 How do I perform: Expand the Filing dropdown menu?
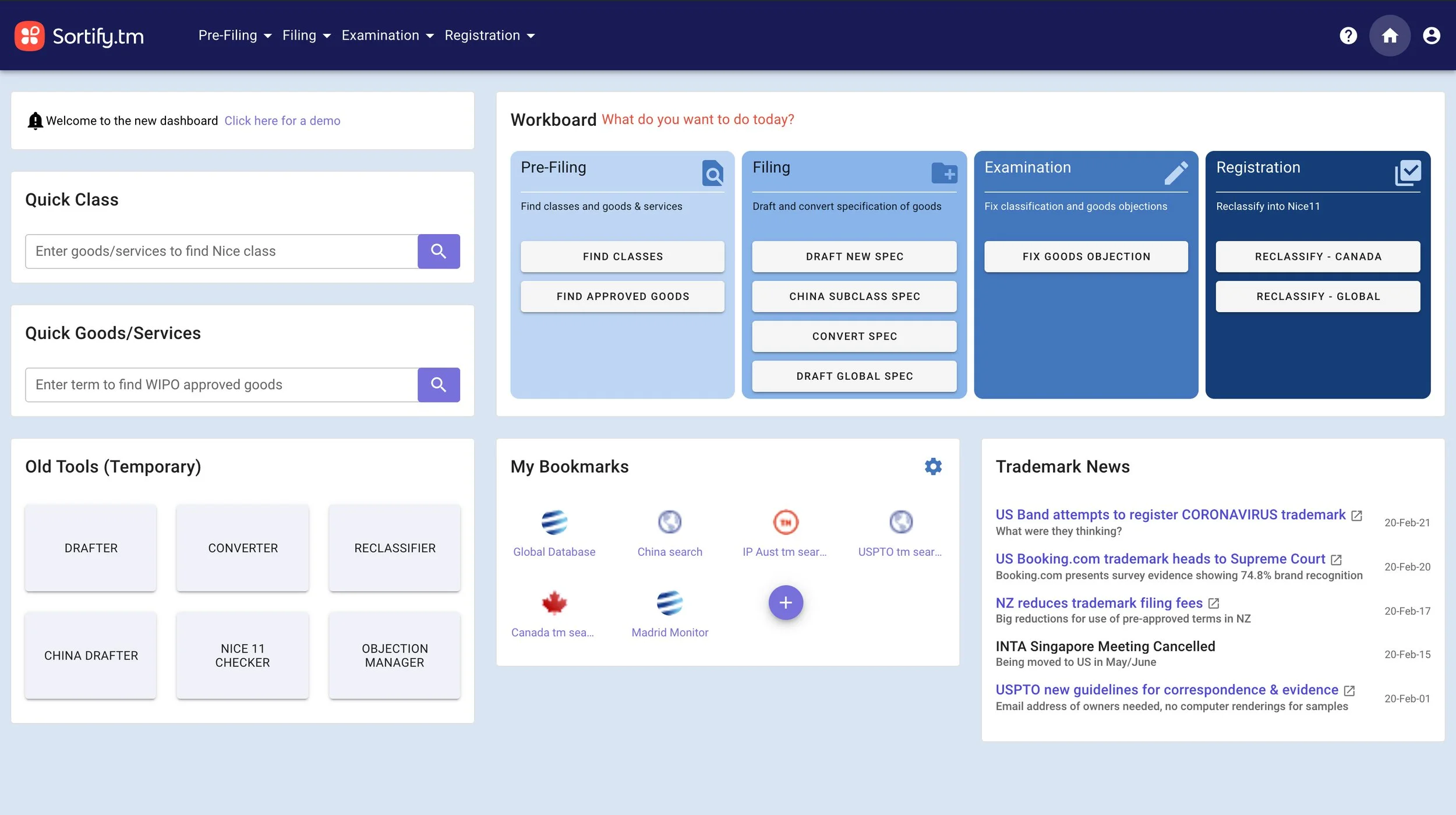306,36
